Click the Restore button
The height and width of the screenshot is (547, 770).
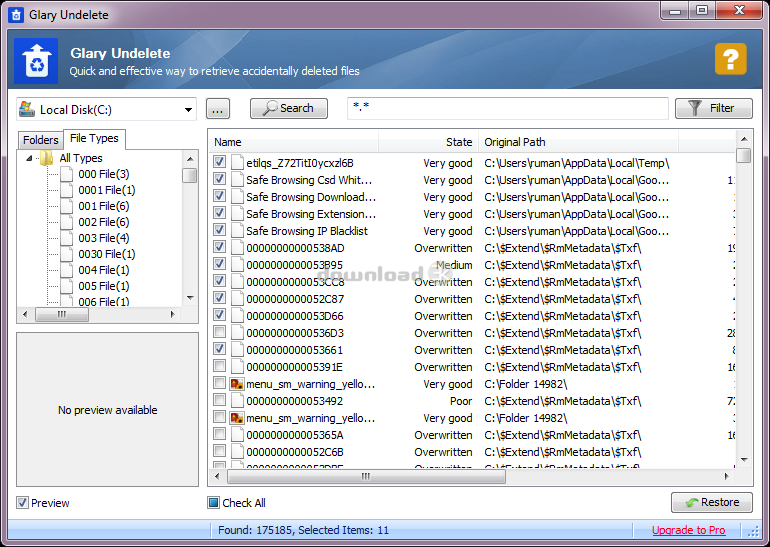click(712, 502)
